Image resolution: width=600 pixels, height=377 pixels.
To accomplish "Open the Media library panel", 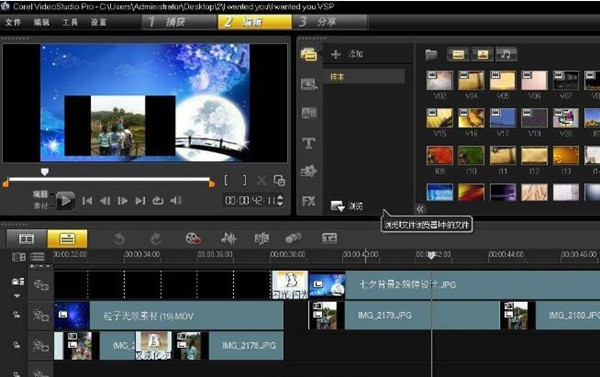I will 309,55.
